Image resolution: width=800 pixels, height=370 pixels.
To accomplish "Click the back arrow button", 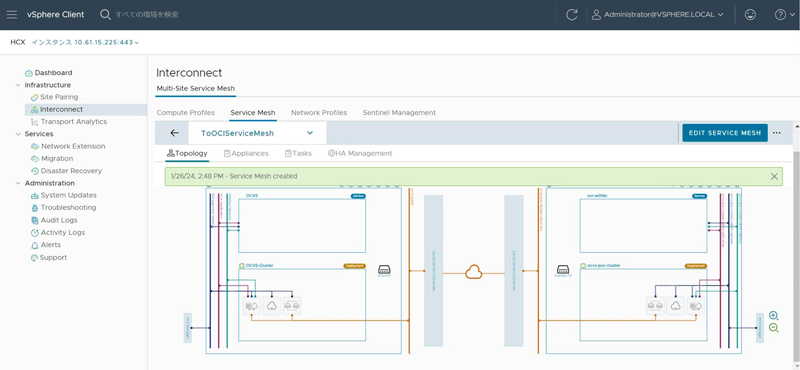I will (x=174, y=133).
